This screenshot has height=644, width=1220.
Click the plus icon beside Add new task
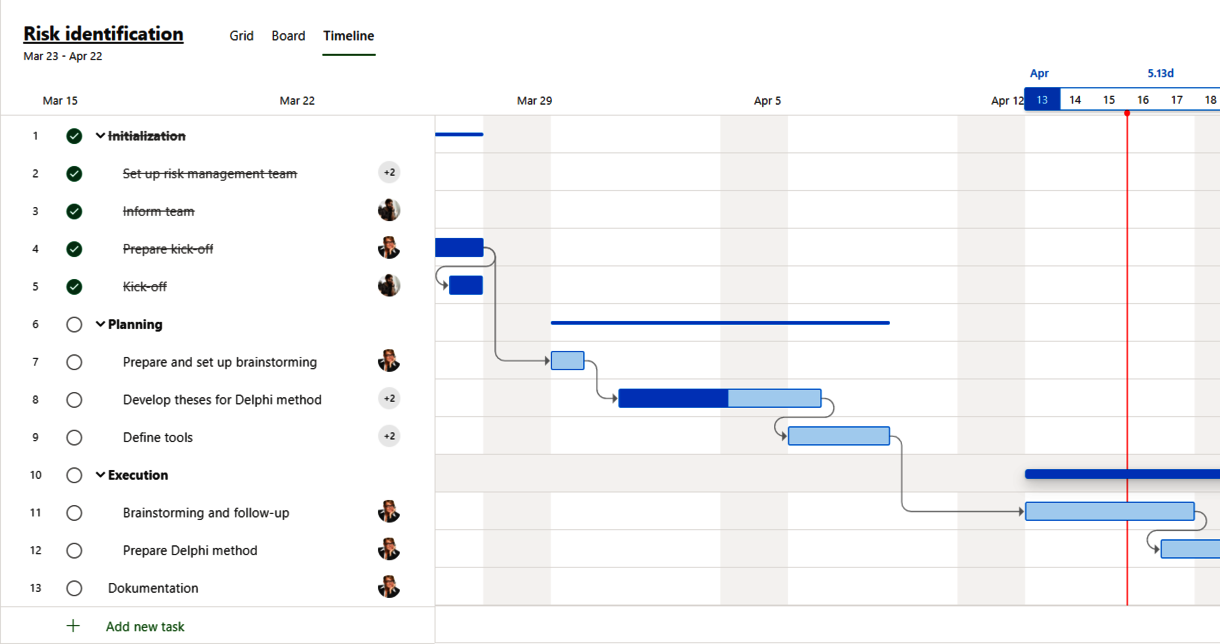click(73, 626)
